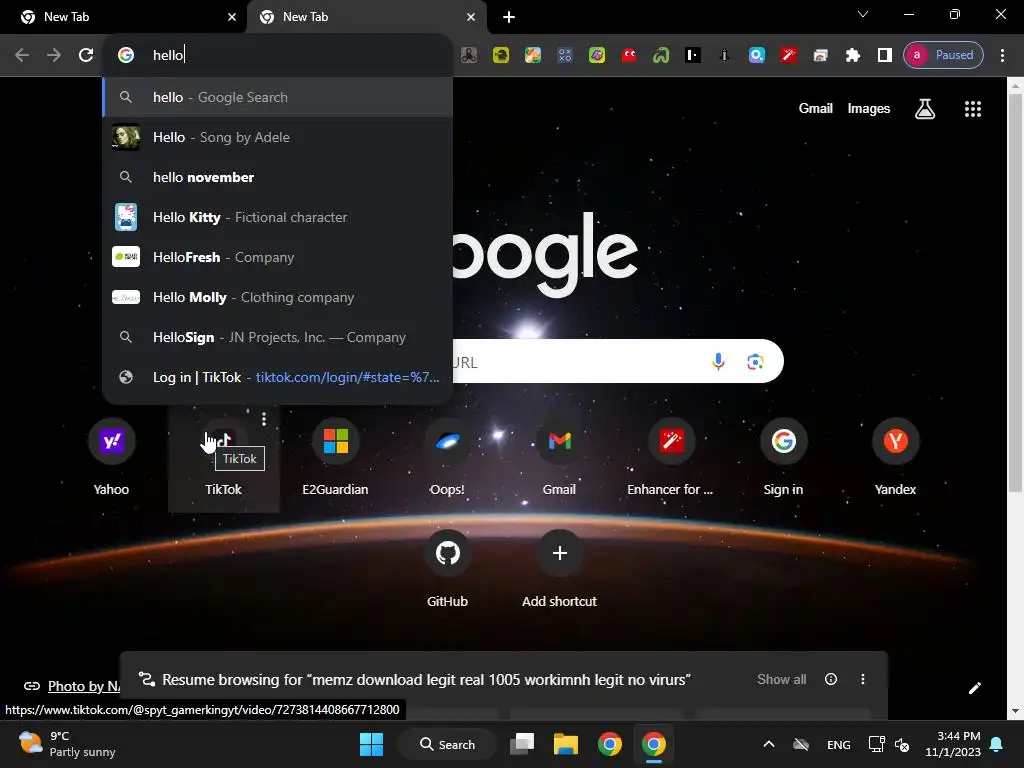
Task: Click the tic-tac-toe X O extension icon
Action: tap(565, 55)
